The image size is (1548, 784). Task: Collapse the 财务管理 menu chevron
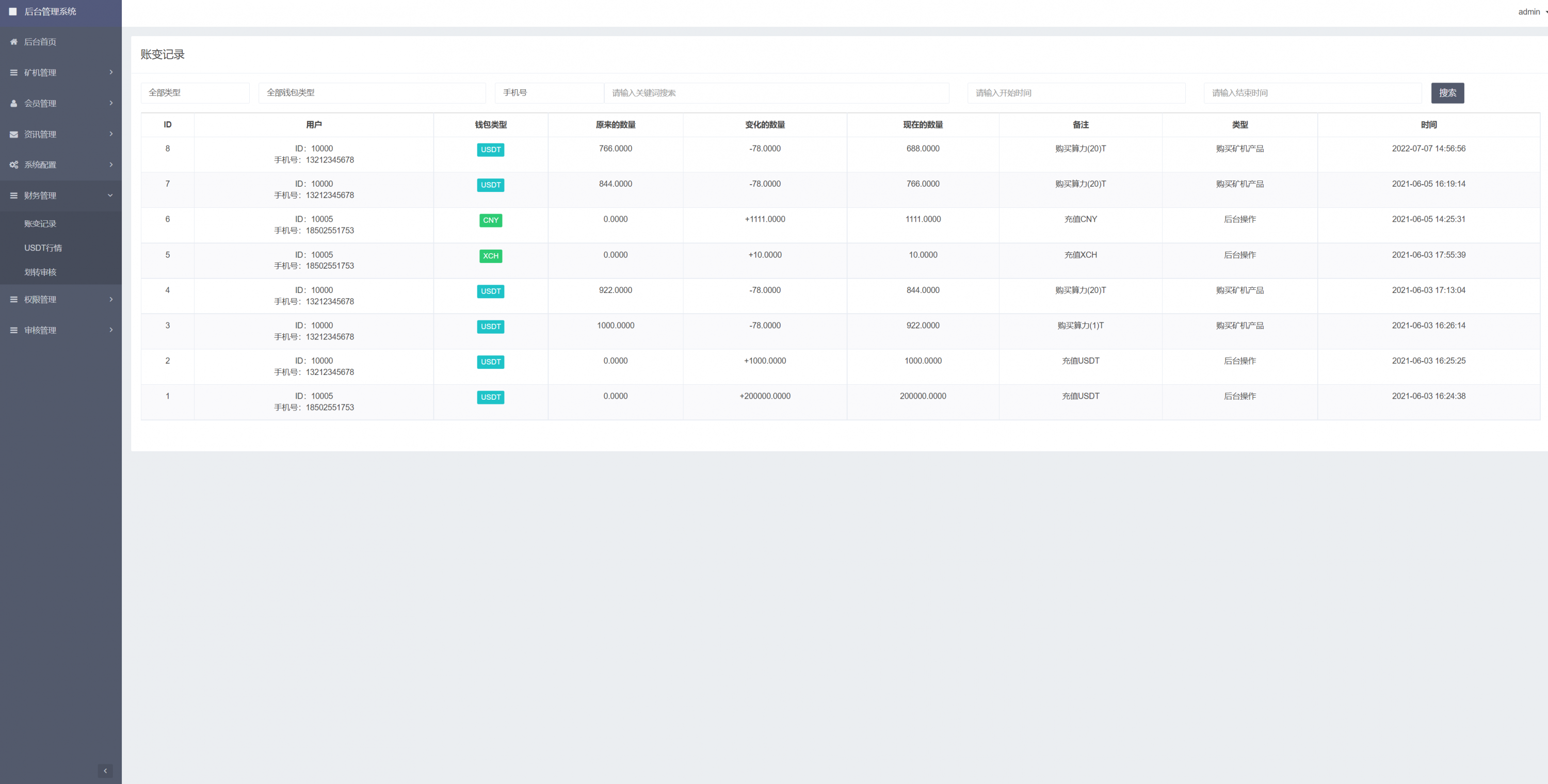[110, 195]
